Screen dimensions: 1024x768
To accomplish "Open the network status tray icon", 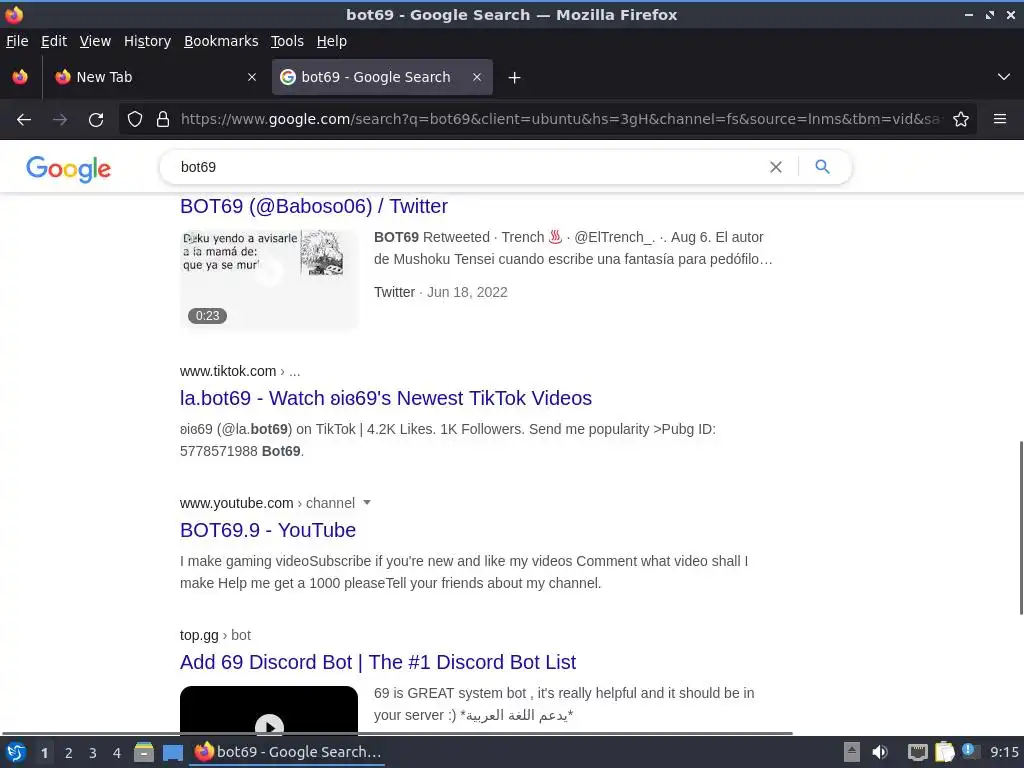I will pyautogui.click(x=918, y=752).
